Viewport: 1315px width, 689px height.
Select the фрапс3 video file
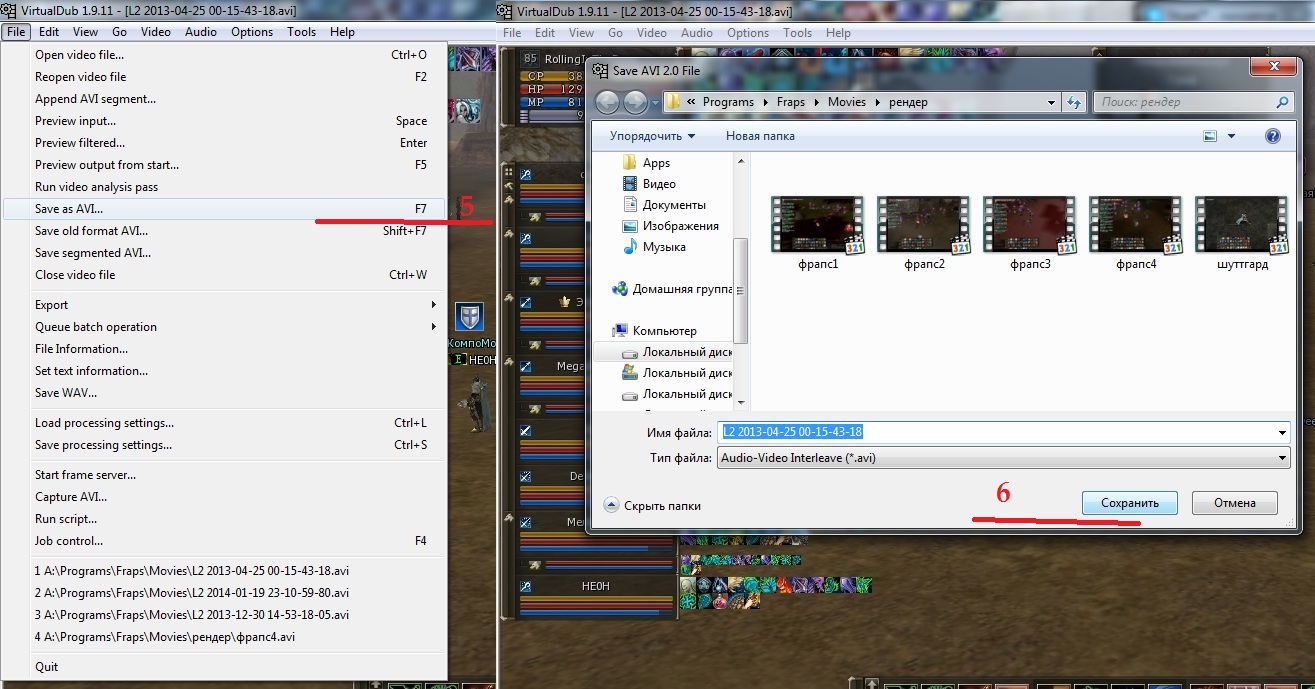[1029, 233]
